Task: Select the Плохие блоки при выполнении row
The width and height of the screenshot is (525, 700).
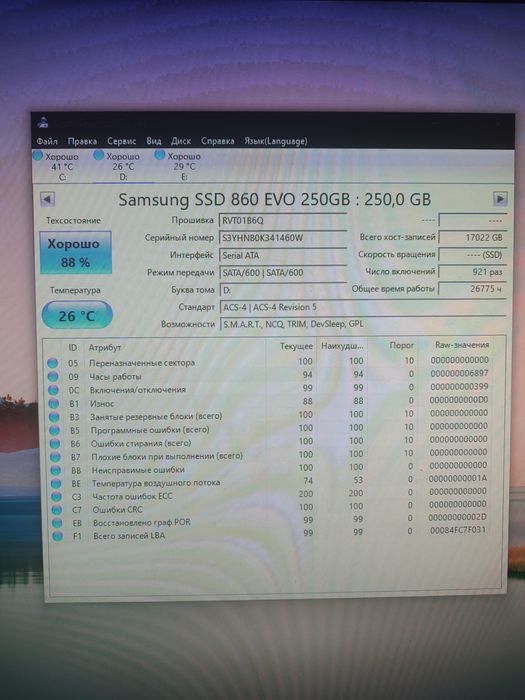Action: pyautogui.click(x=269, y=455)
